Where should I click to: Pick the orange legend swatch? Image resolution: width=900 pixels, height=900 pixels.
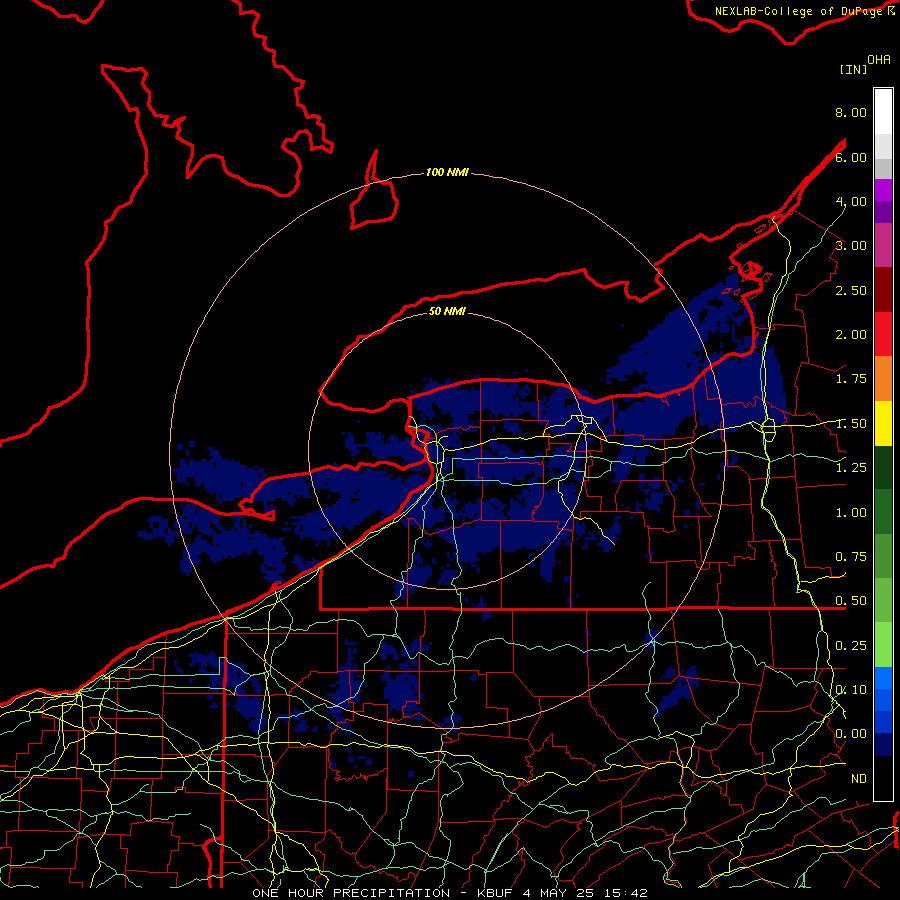[883, 379]
